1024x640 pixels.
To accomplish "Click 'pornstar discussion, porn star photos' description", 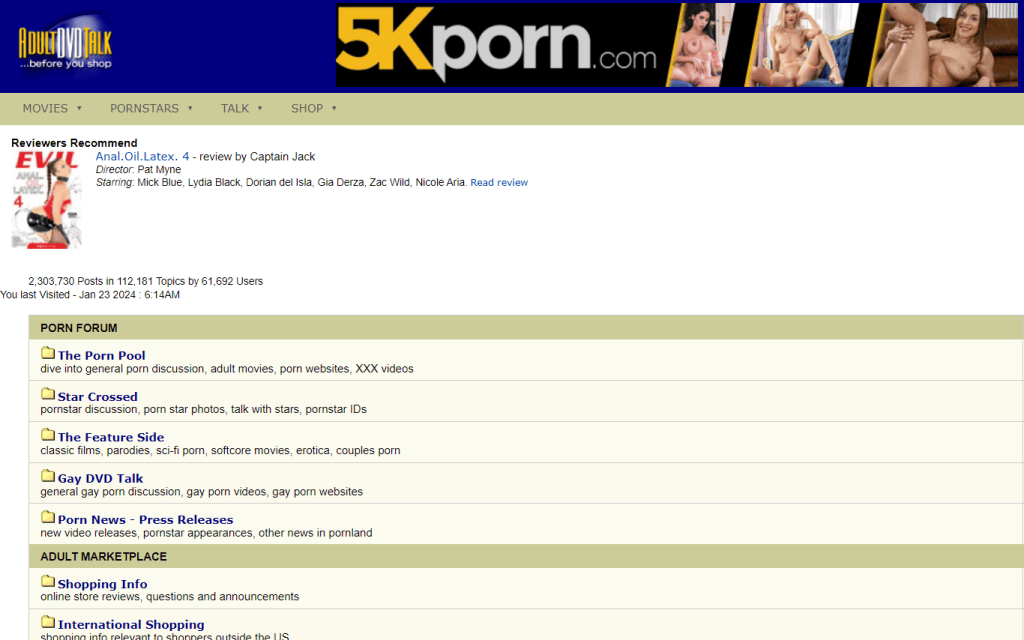I will click(x=203, y=409).
